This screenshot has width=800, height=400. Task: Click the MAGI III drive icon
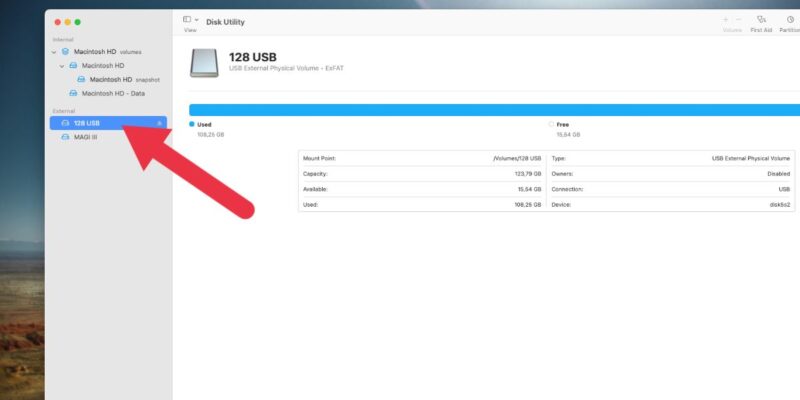click(x=65, y=137)
